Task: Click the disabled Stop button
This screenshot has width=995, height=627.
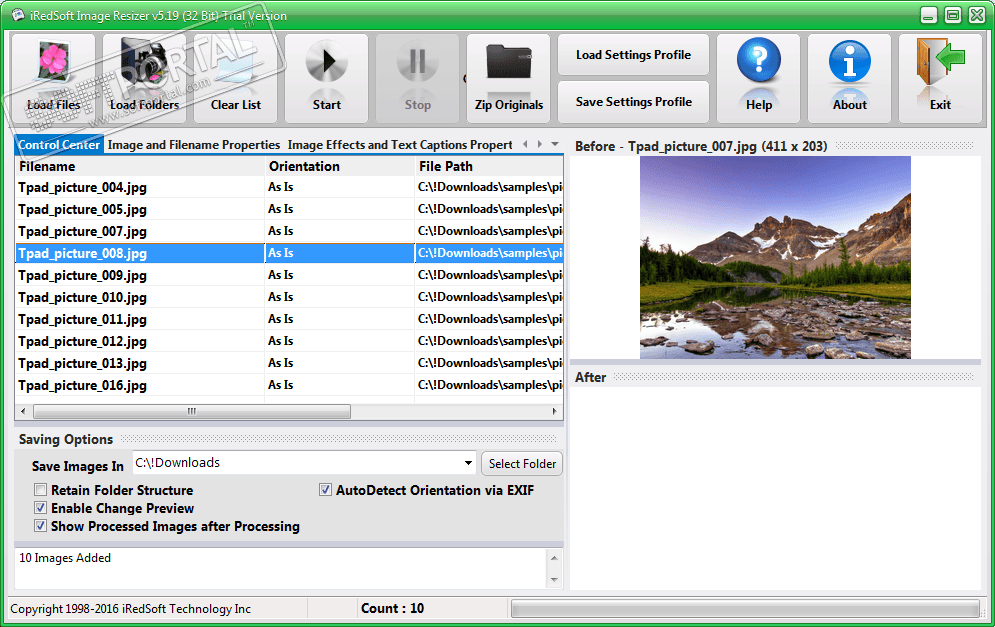Action: pyautogui.click(x=418, y=77)
